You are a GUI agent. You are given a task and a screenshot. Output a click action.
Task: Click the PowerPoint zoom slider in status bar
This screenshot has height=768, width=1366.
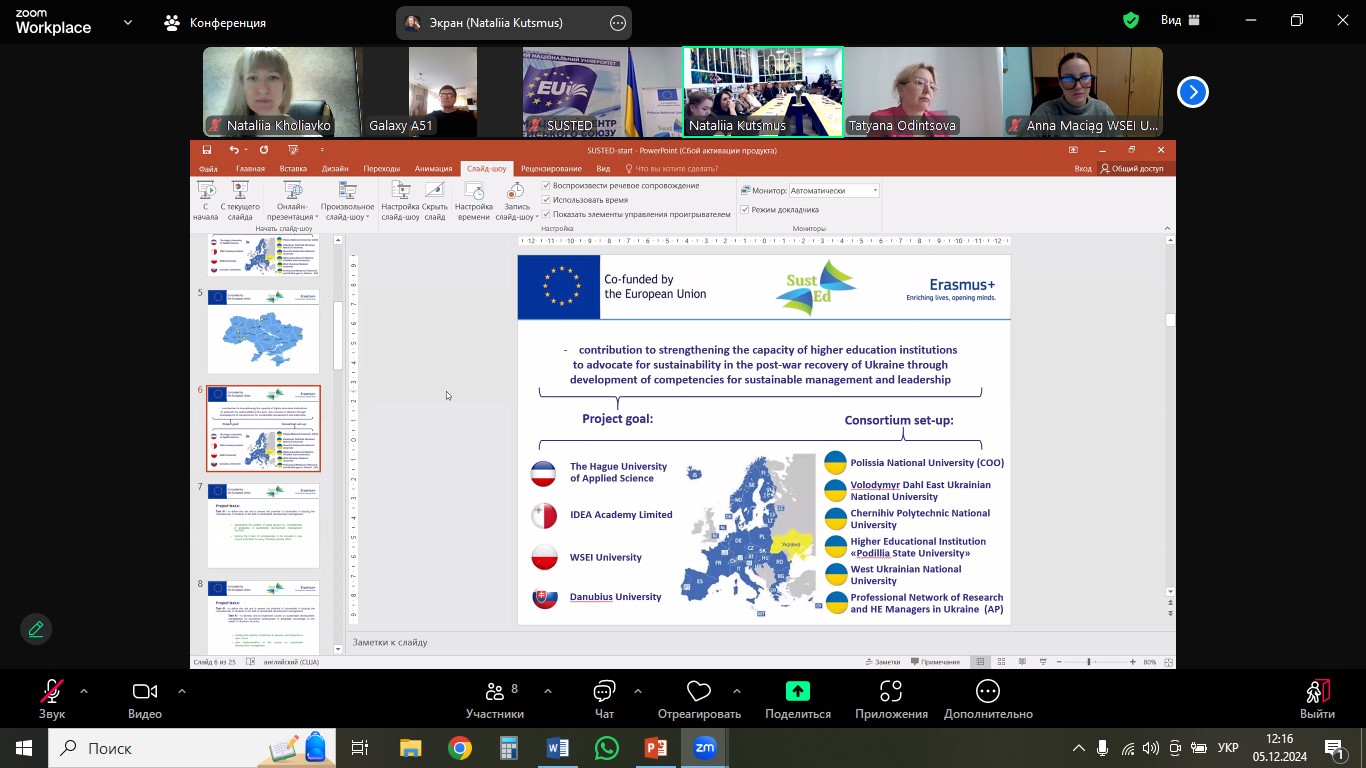[1088, 662]
